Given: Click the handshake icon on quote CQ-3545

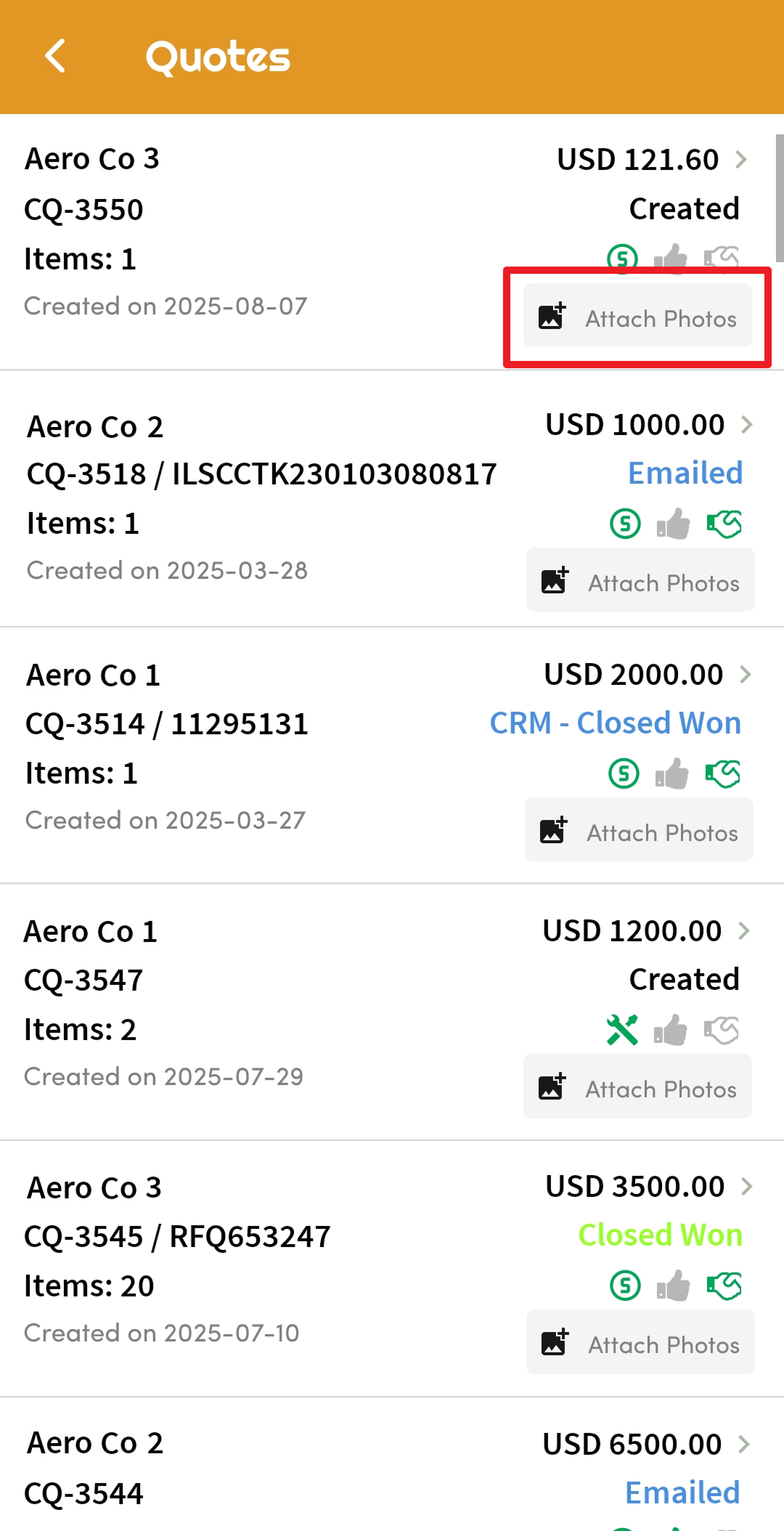Looking at the screenshot, I should (724, 1286).
